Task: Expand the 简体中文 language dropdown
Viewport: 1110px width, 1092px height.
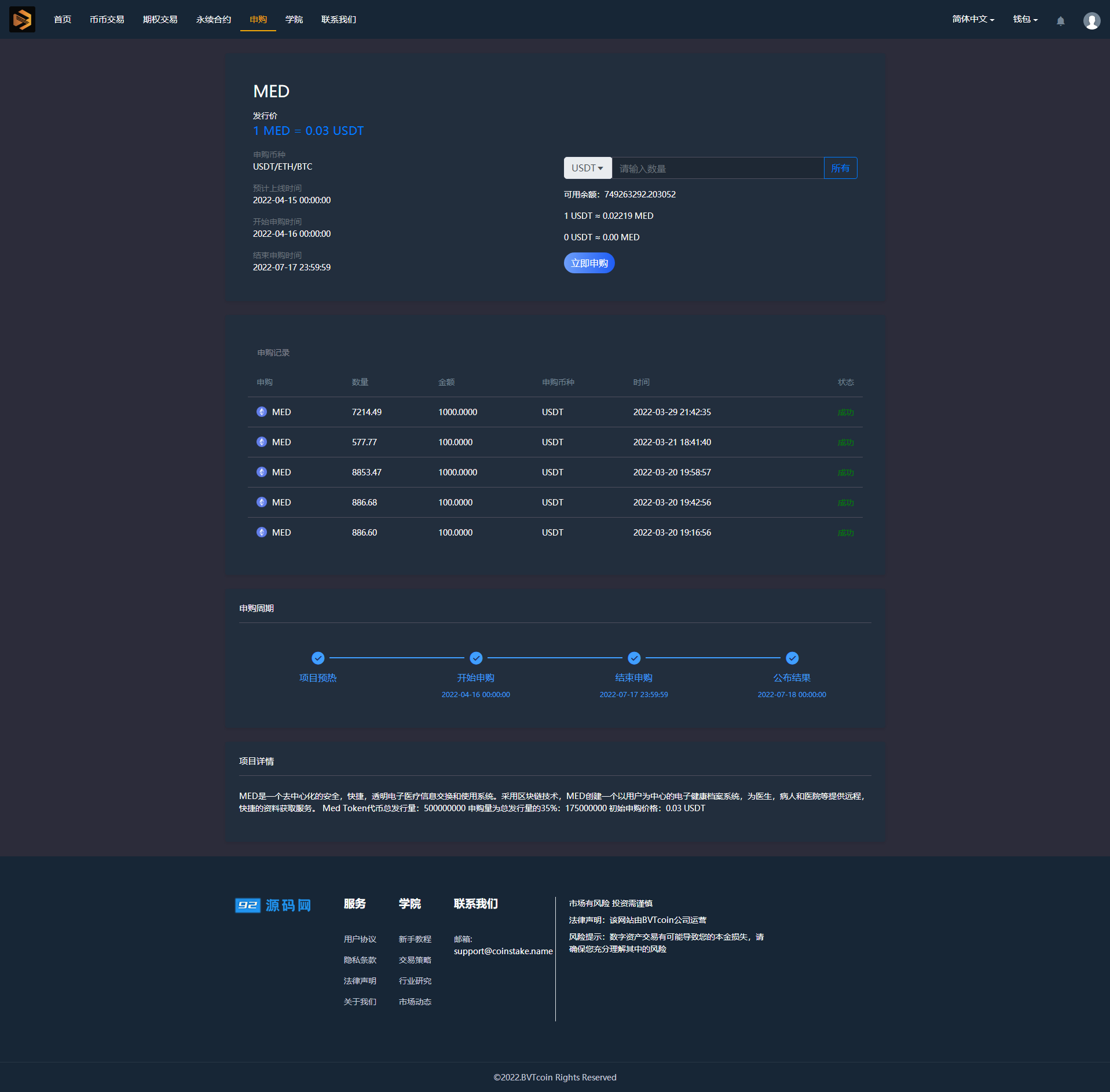Action: point(973,20)
